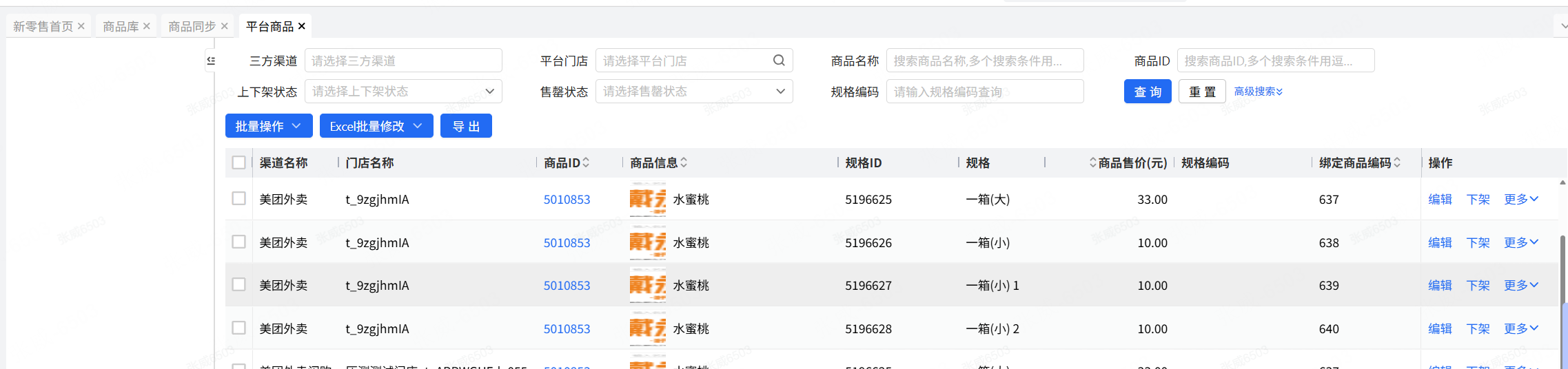Click 编辑 for spec 5196627
Screen dimensions: 1568x369
pos(1440,285)
